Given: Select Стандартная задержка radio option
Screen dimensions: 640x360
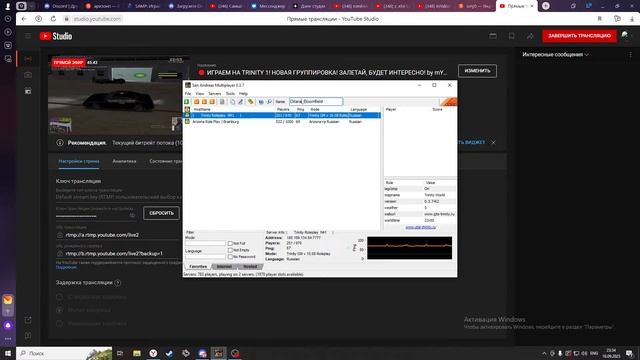Looking at the screenshot, I should (60, 297).
